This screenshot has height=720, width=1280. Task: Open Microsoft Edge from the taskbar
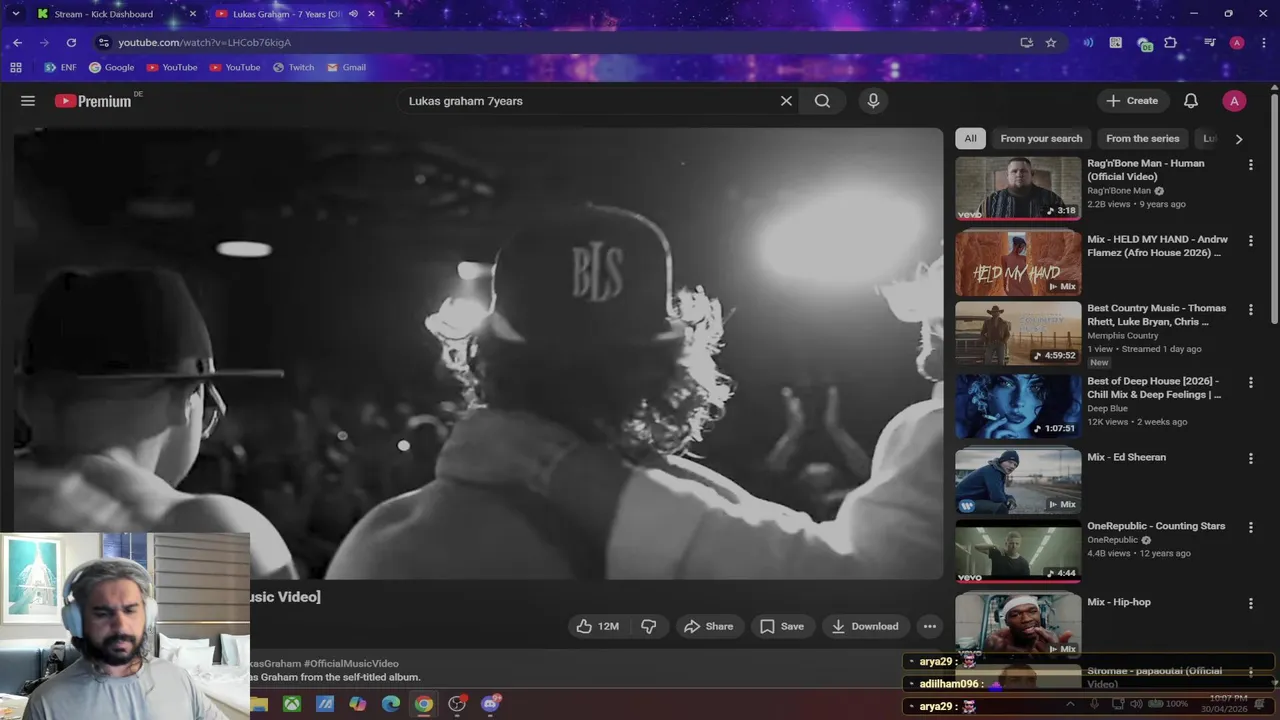click(x=391, y=704)
